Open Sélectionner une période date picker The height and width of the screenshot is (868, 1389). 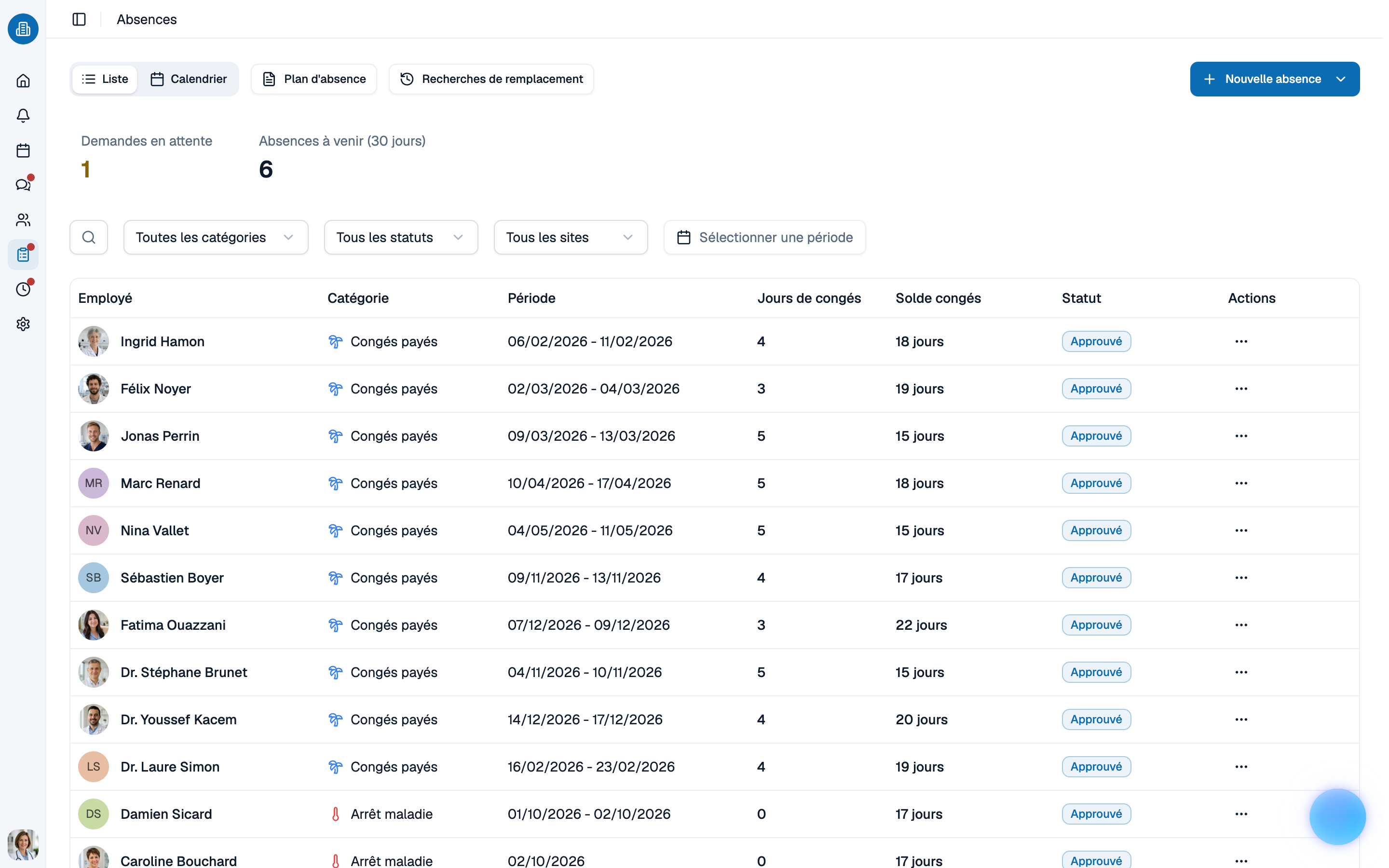(764, 238)
